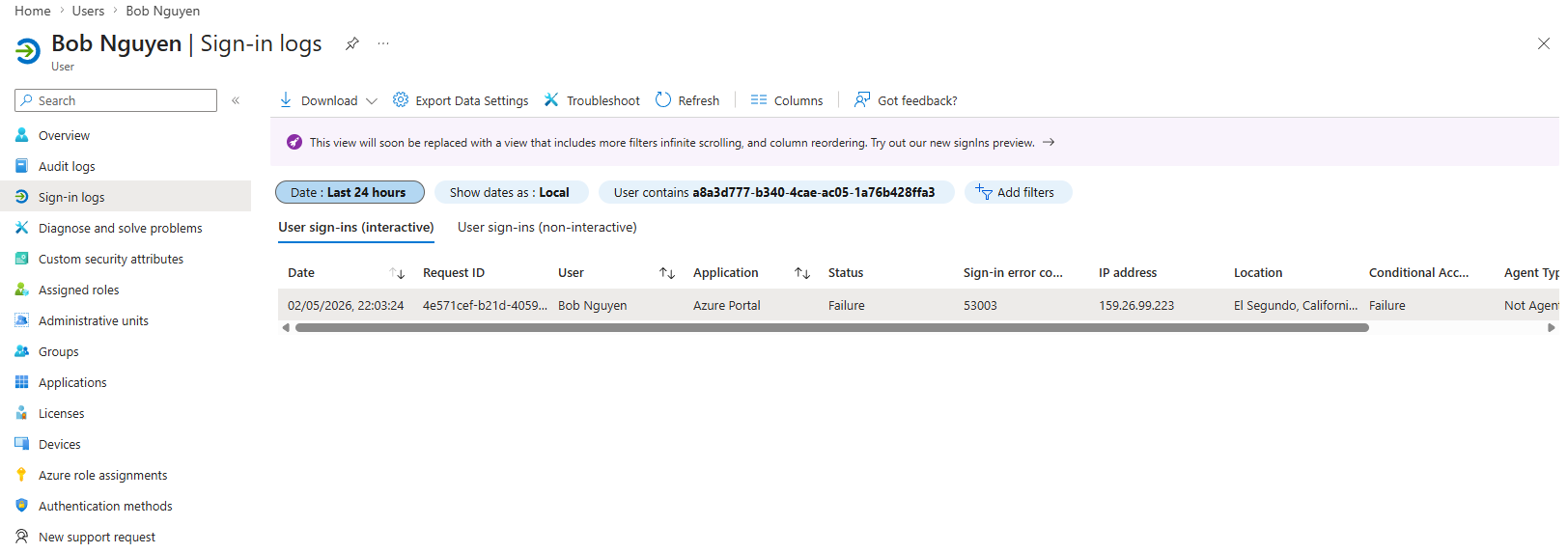Click the Devices monitor icon
This screenshot has height=553, width=1568.
(21, 444)
